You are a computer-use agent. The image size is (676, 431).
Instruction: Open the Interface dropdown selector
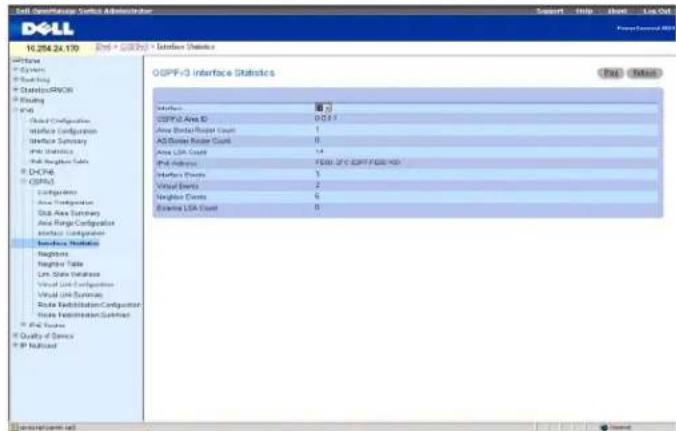(x=323, y=108)
